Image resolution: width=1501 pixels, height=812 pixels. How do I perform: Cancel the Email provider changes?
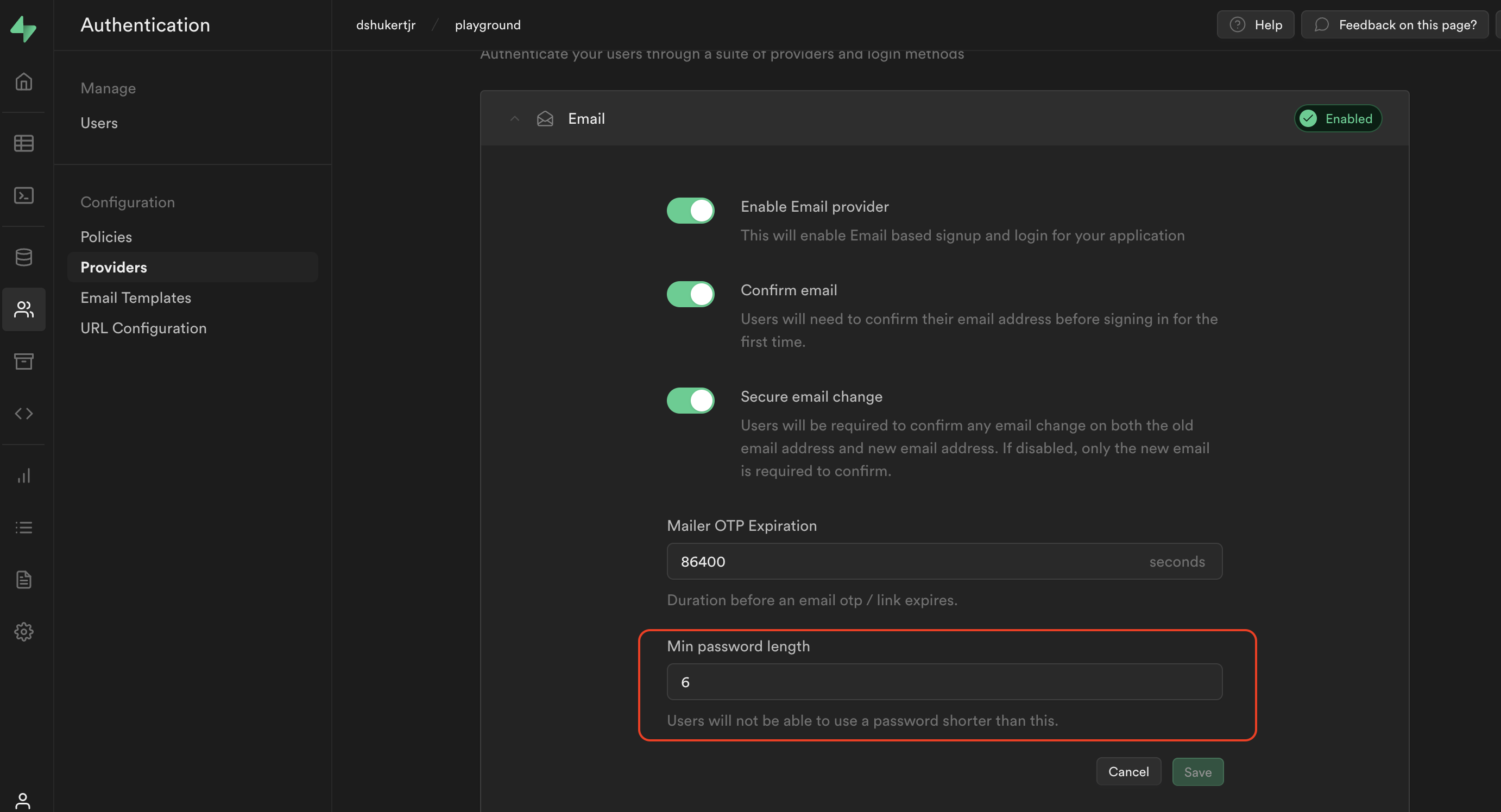pos(1128,771)
